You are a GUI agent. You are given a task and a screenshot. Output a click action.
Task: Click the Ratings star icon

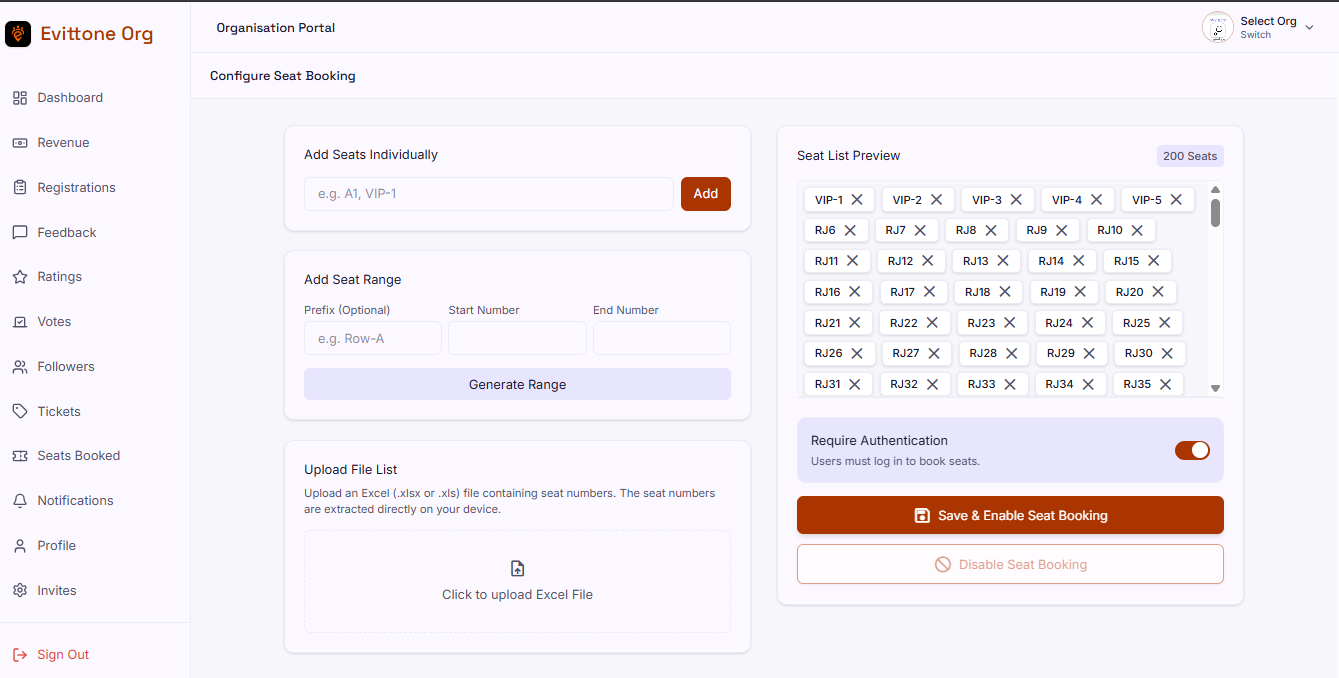20,277
